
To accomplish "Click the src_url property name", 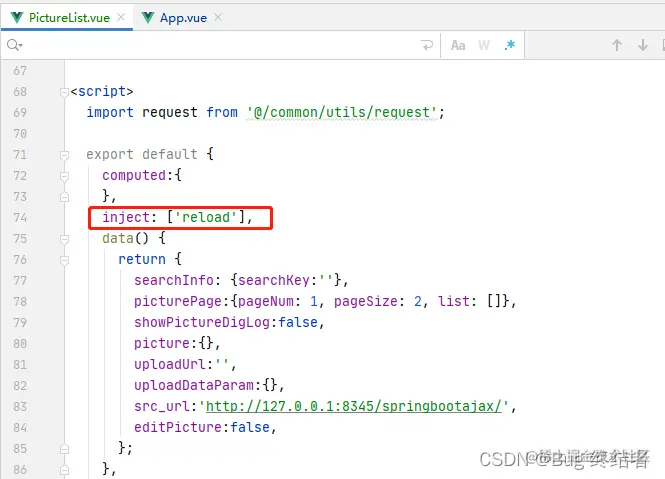I will pos(162,406).
